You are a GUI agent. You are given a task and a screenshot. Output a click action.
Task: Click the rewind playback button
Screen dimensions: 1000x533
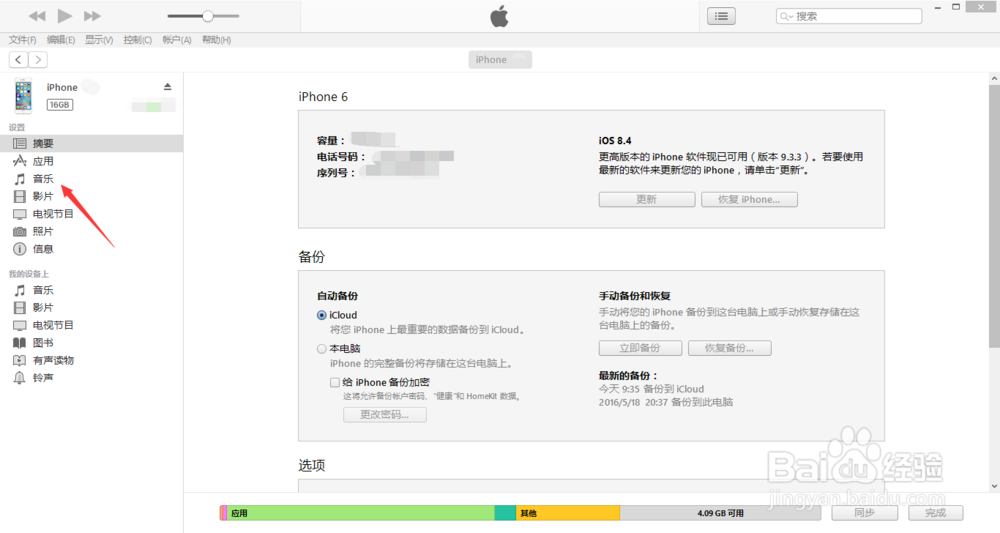pyautogui.click(x=37, y=16)
